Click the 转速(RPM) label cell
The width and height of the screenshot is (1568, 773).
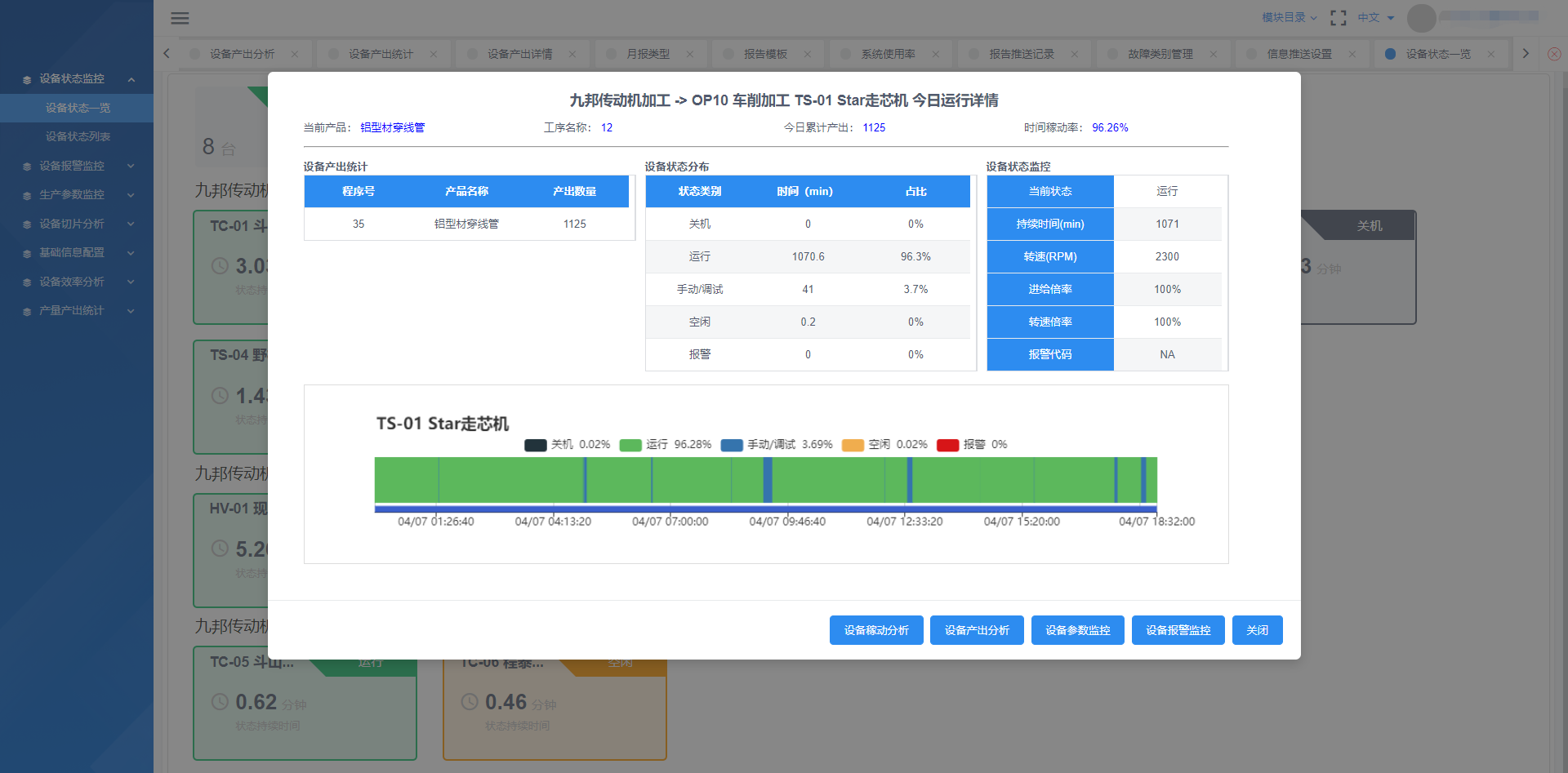point(1050,256)
